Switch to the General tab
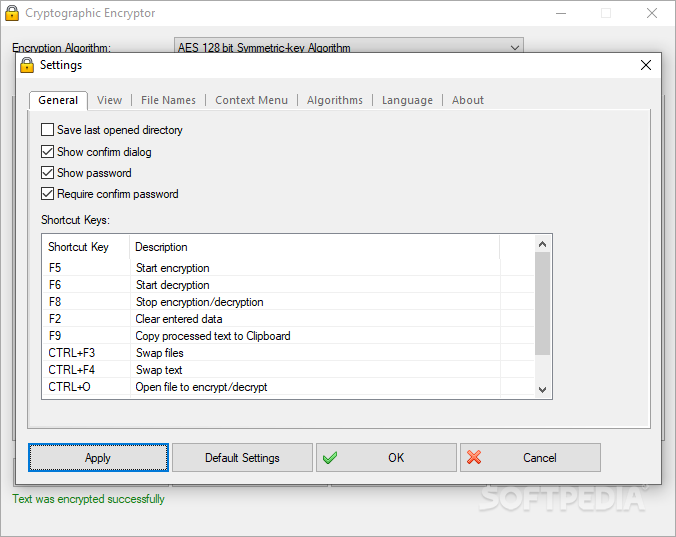676x537 pixels. pyautogui.click(x=58, y=100)
